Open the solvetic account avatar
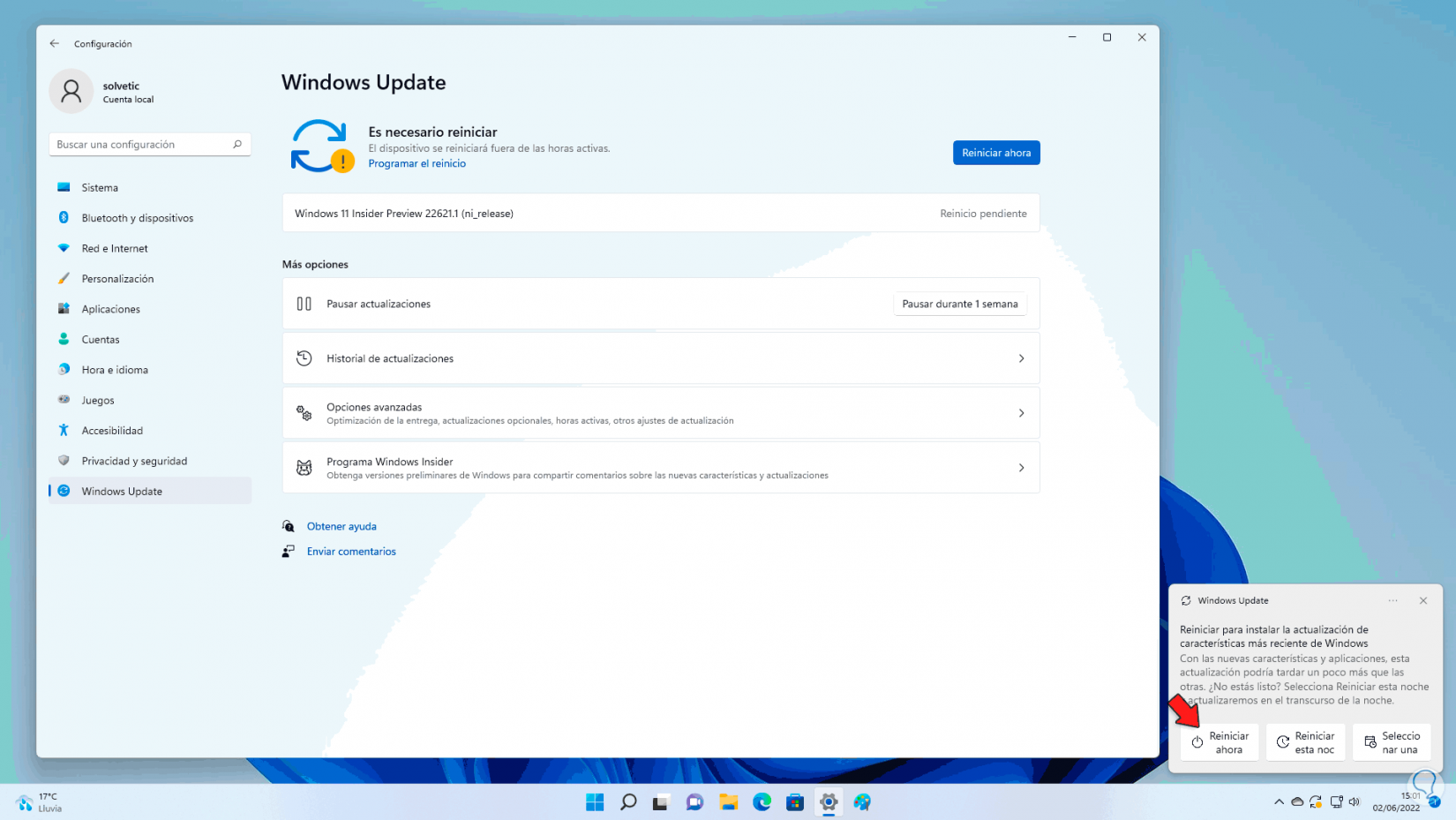Screen dimensions: 1456x820 tap(71, 91)
